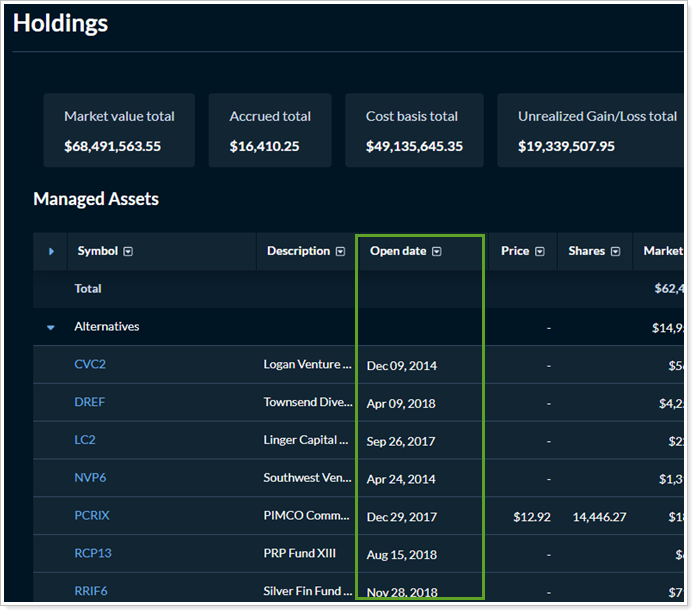
Task: Select the Cost basis total card
Action: click(x=414, y=131)
